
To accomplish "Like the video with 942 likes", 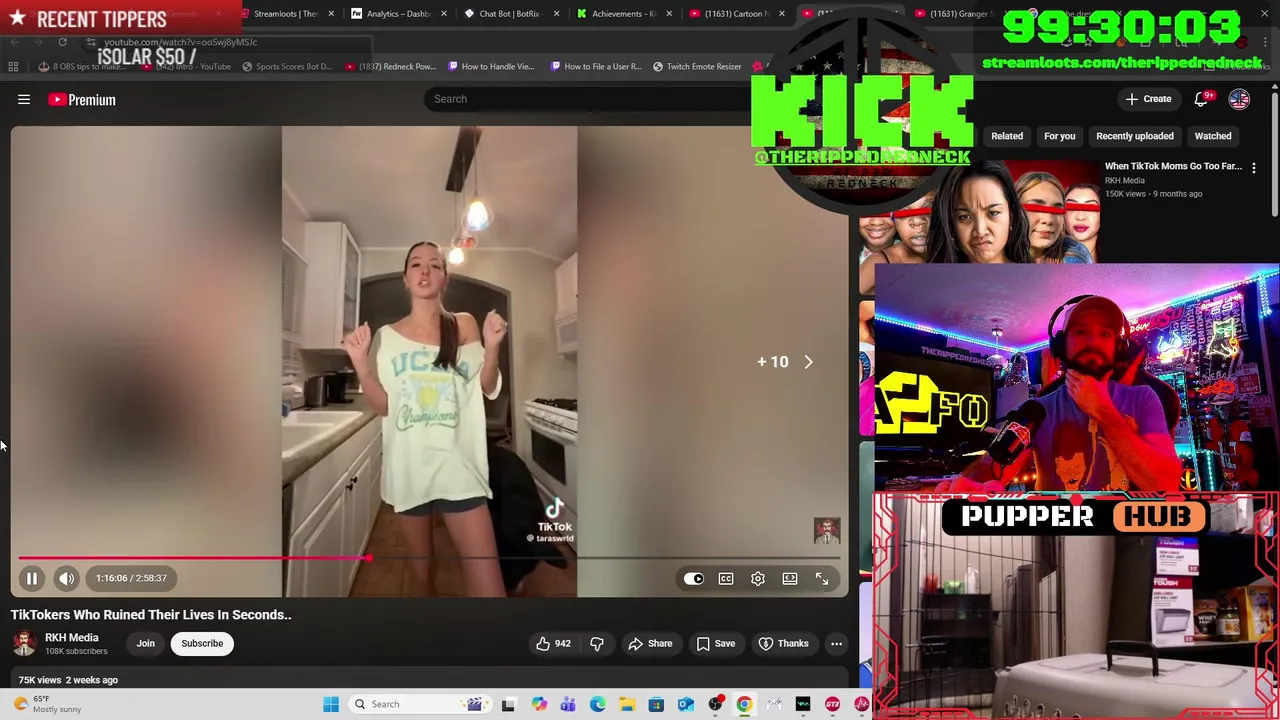I will click(553, 643).
